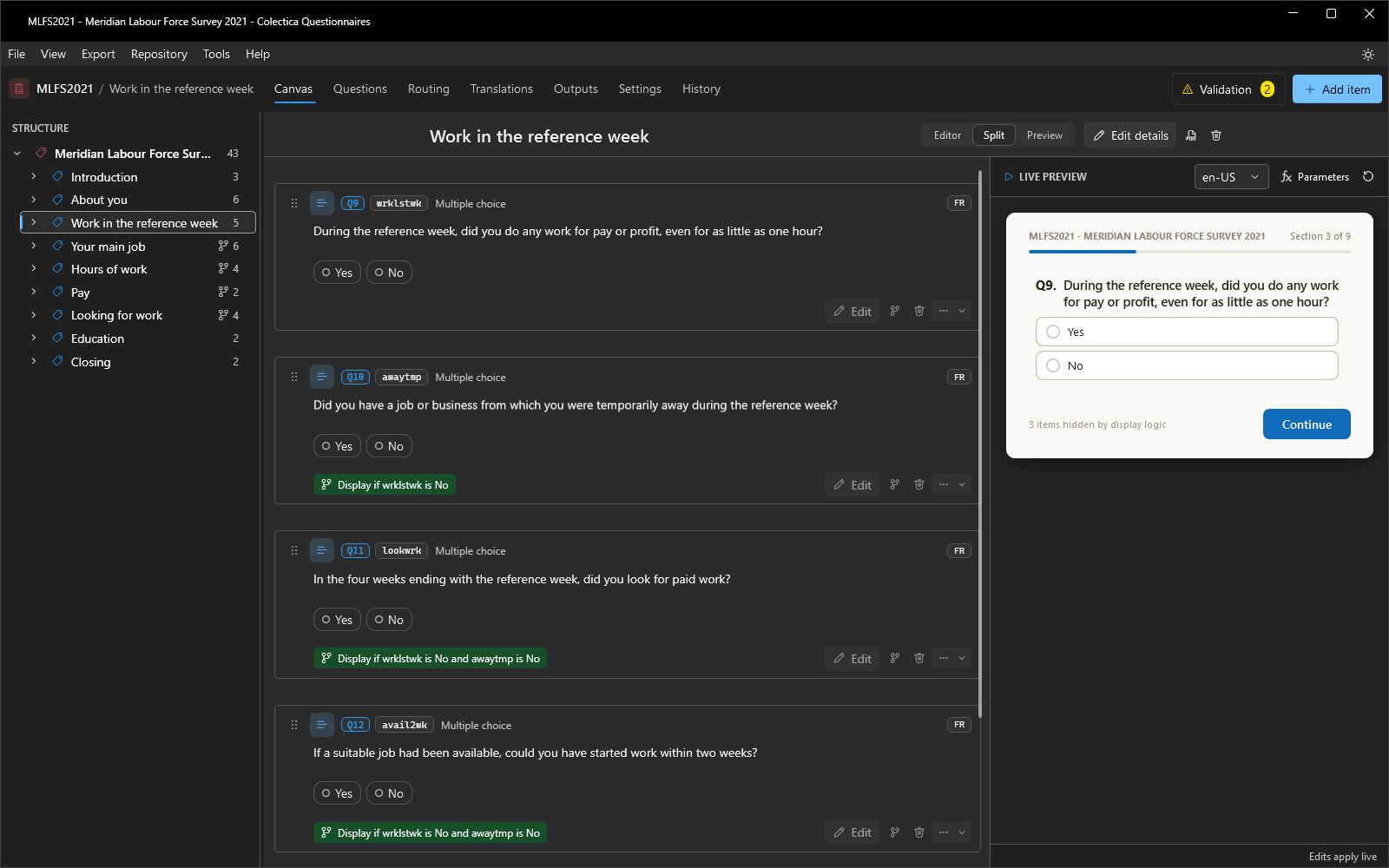Open the Repository menu
This screenshot has height=868, width=1389.
pos(159,54)
